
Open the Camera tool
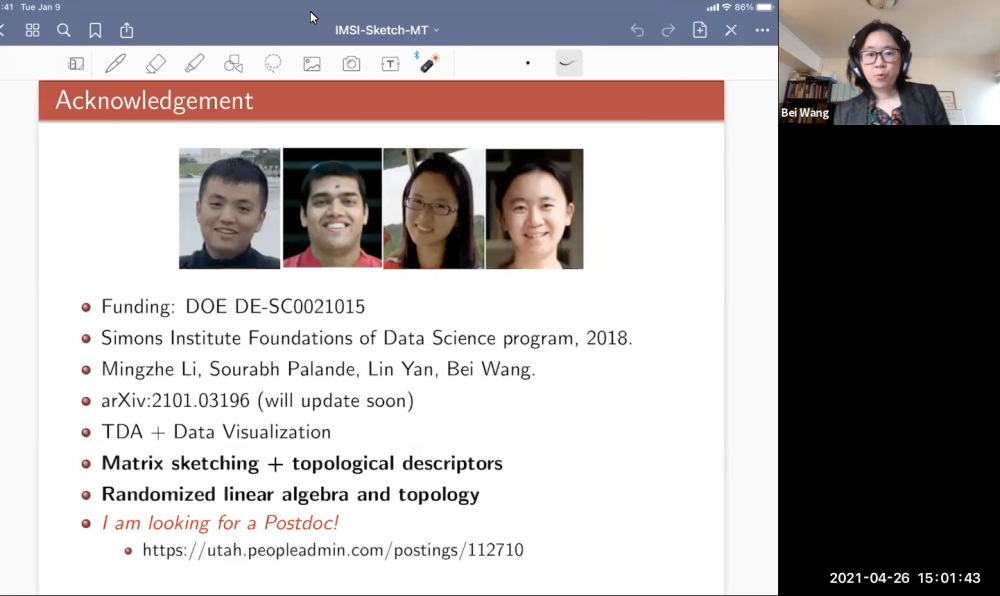(351, 64)
